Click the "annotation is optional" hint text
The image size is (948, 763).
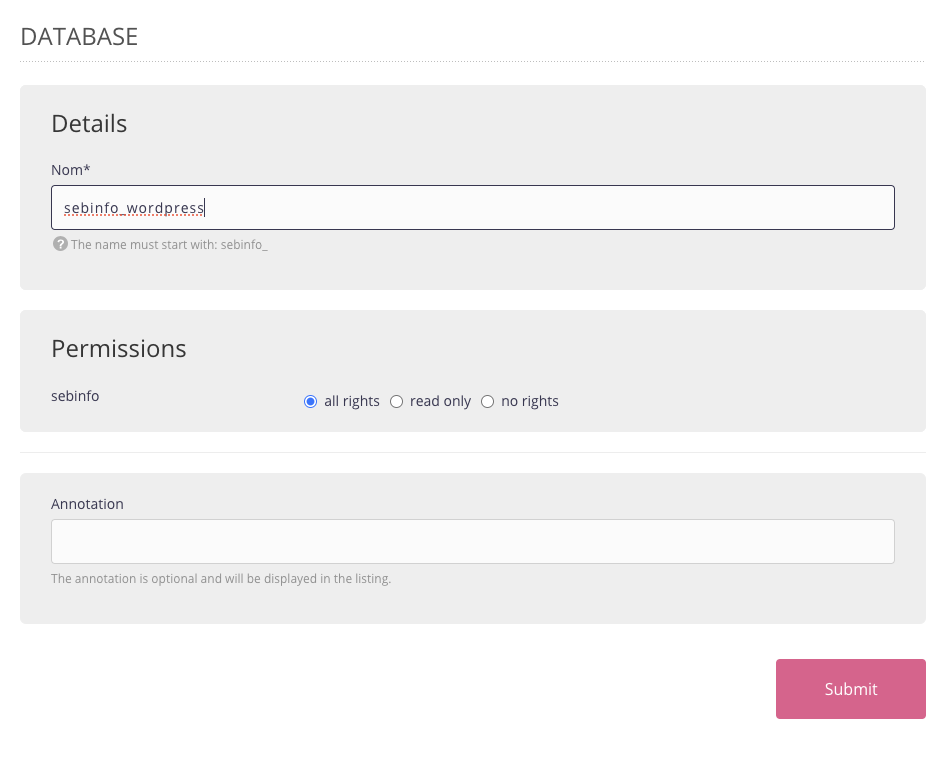click(221, 578)
